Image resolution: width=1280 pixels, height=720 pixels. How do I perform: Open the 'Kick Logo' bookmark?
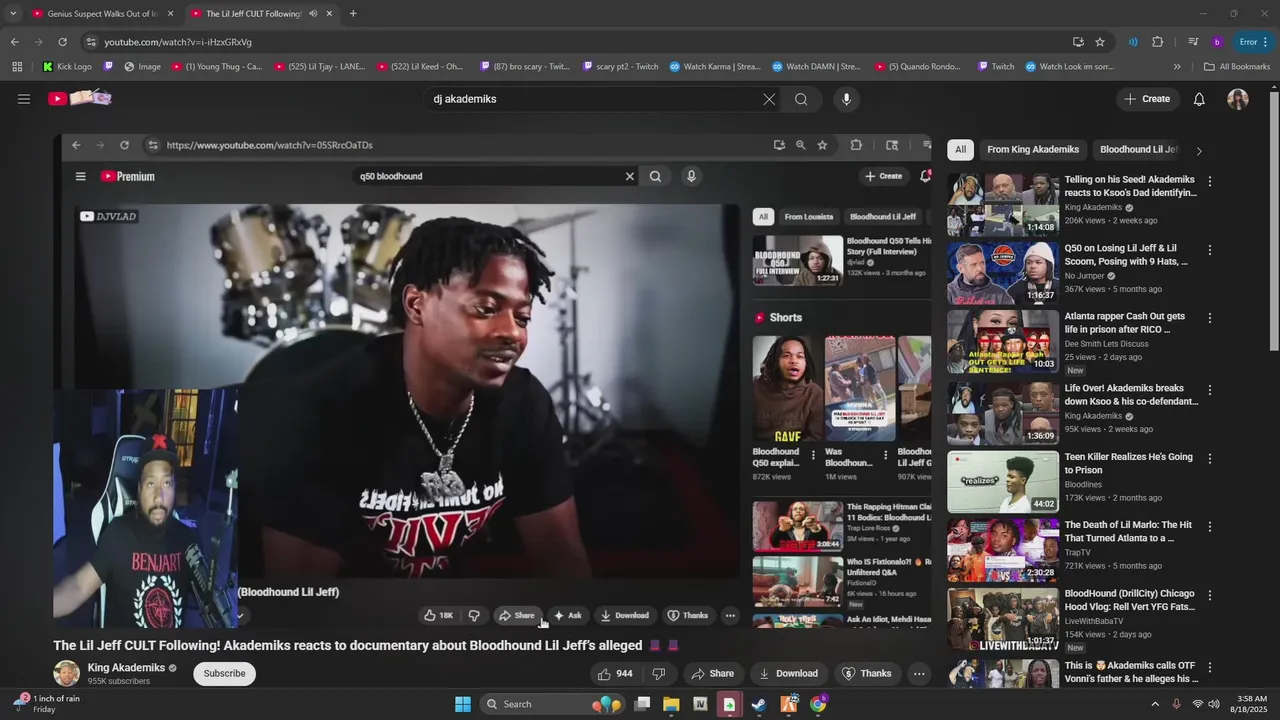(67, 67)
